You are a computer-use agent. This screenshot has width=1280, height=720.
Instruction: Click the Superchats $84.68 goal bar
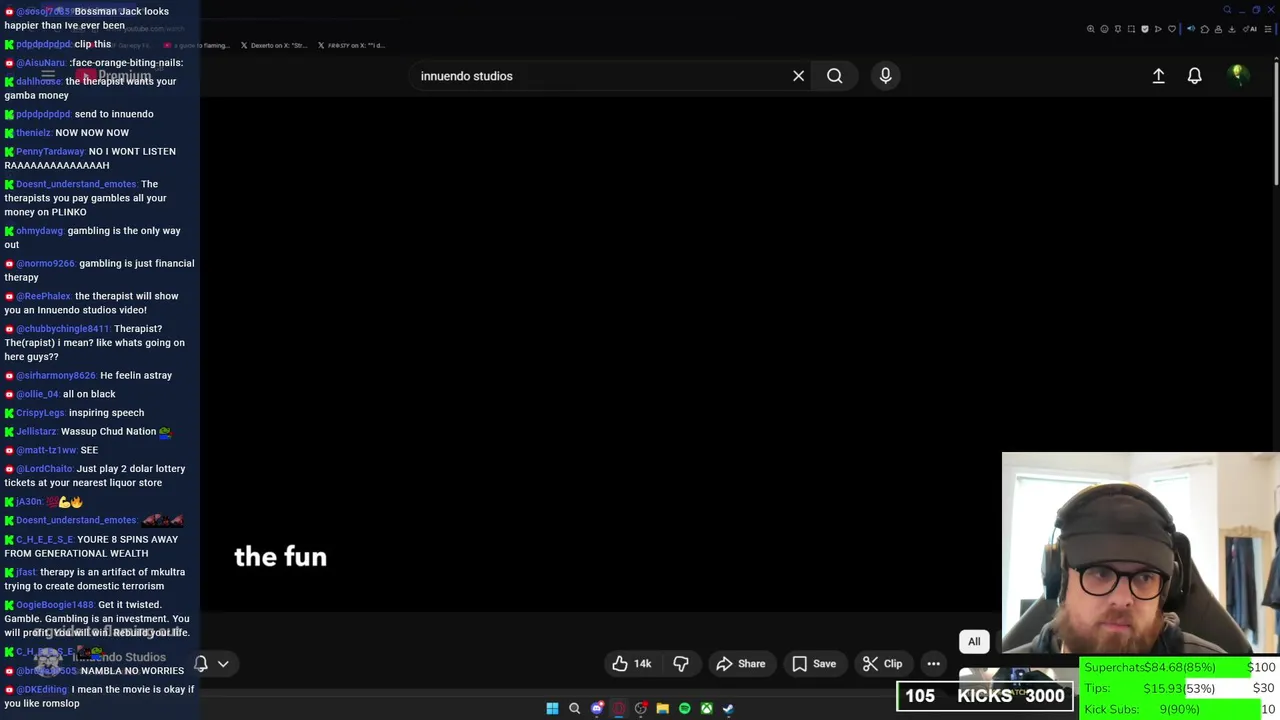point(1180,667)
